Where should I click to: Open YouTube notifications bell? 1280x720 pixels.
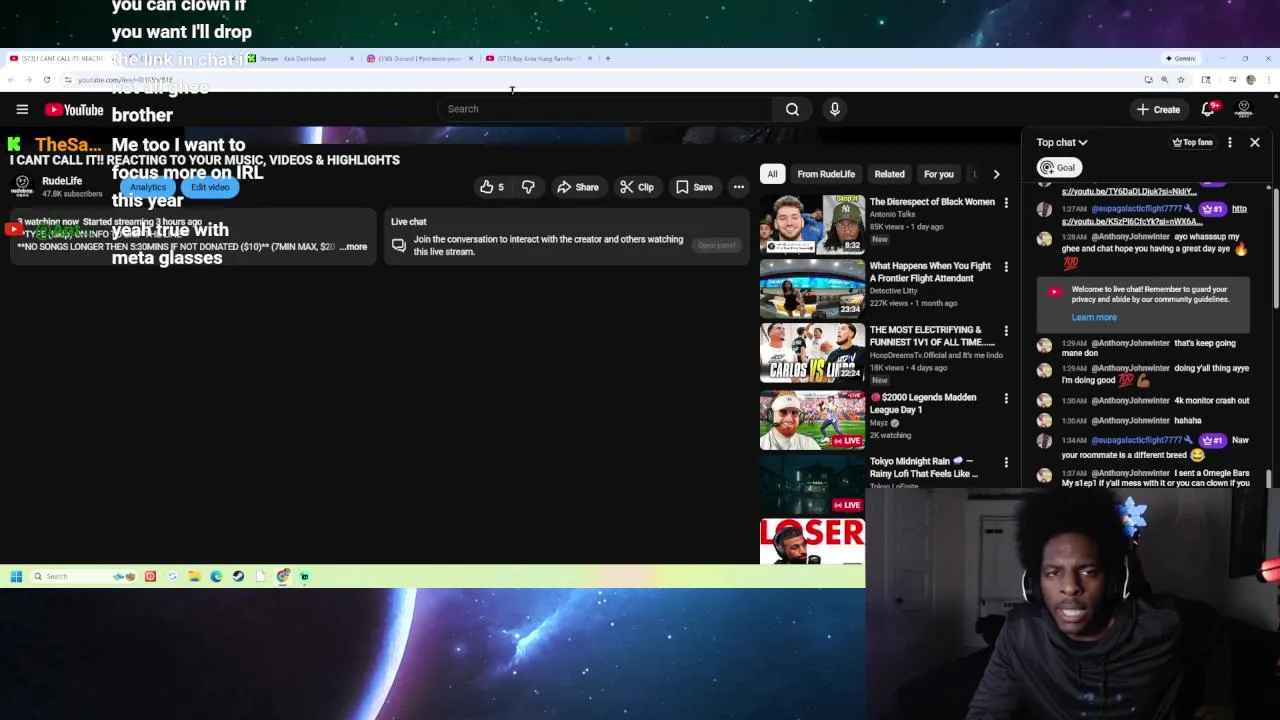(x=1208, y=109)
